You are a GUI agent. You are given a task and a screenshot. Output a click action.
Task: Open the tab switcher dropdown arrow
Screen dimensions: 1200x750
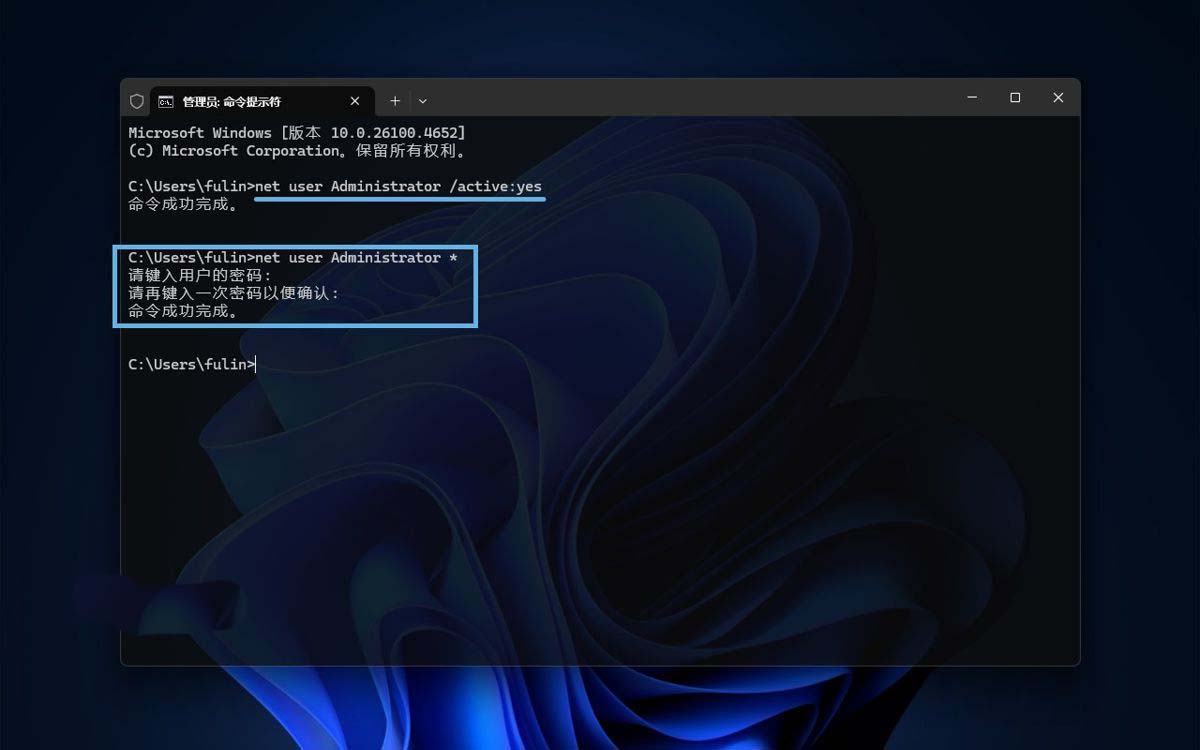coord(422,100)
